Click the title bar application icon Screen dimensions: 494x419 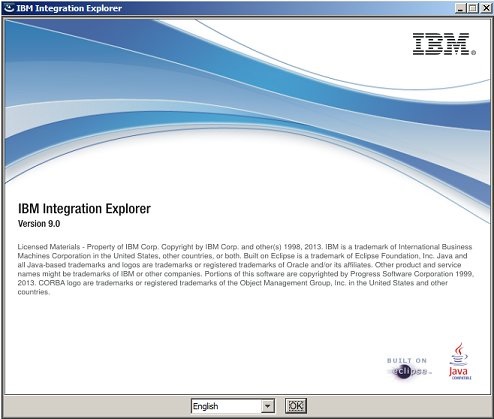[9, 8]
